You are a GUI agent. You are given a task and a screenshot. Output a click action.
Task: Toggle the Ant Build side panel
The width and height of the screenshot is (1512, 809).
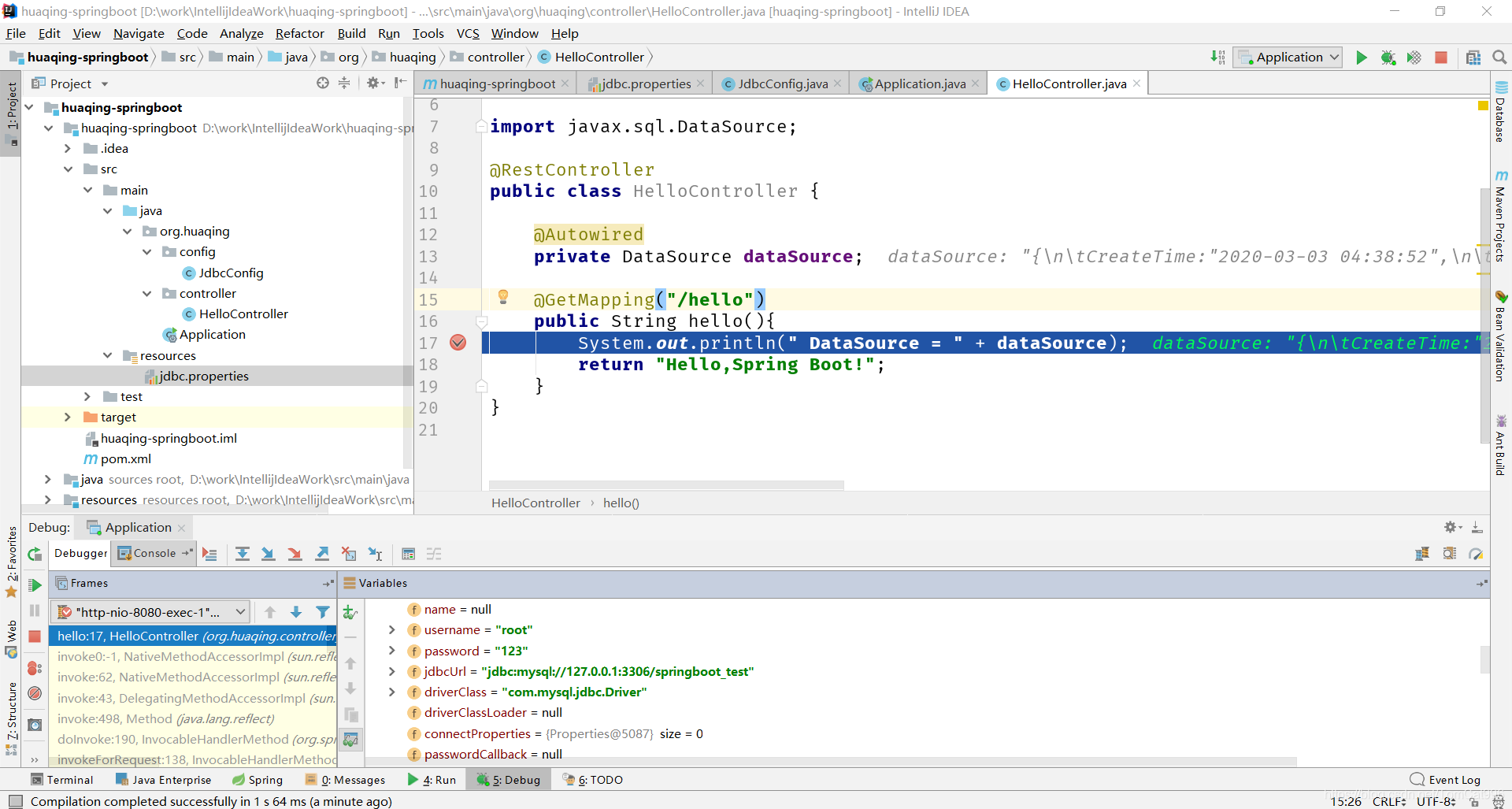pos(1501,445)
